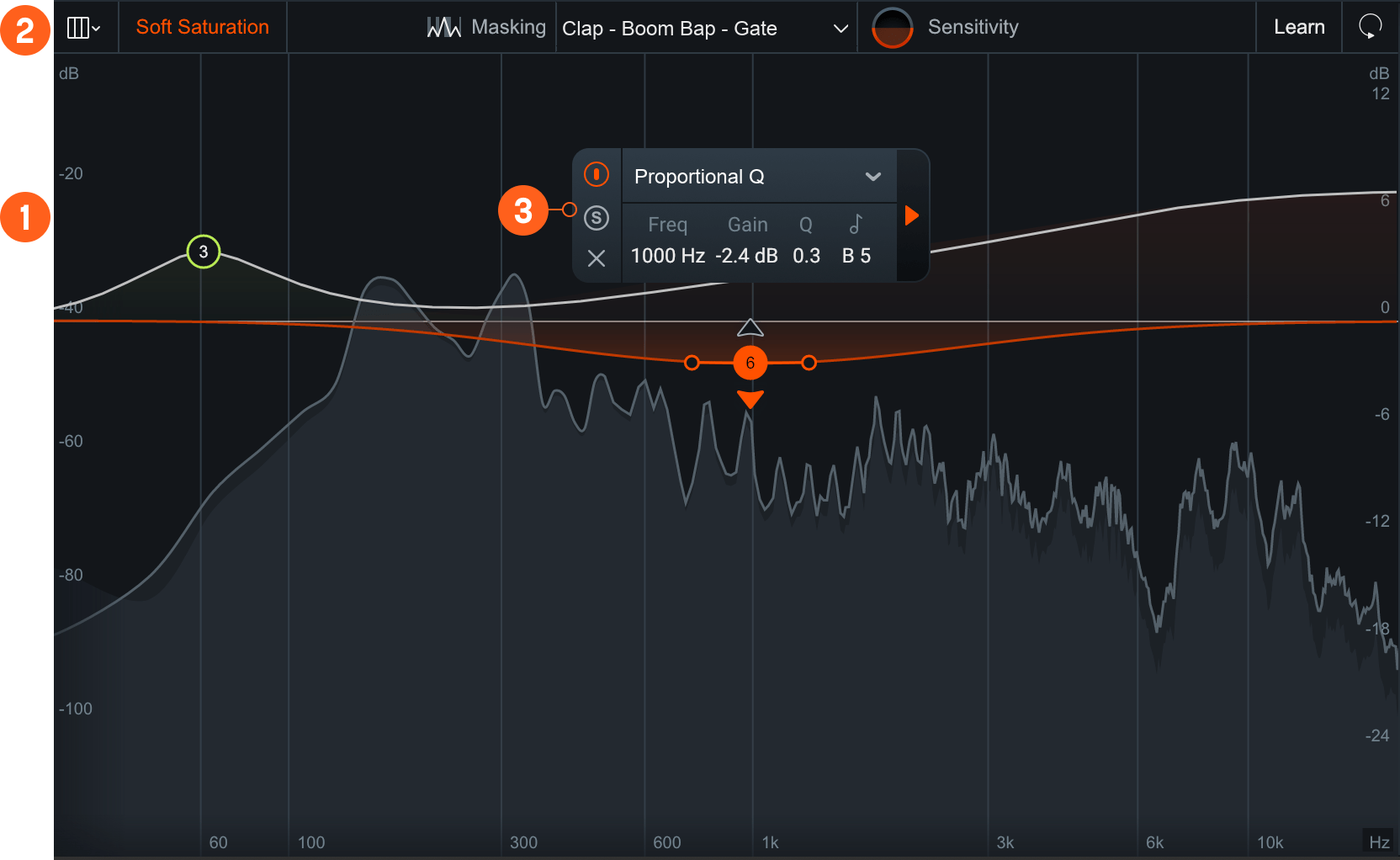
Task: Click the history/undo circular arrow icon
Action: [x=1370, y=26]
